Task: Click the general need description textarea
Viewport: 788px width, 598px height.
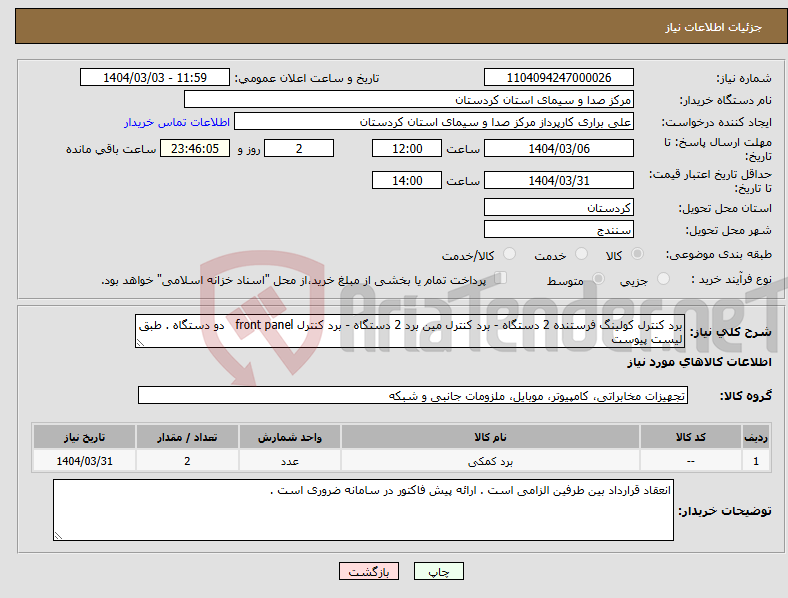Action: click(410, 331)
